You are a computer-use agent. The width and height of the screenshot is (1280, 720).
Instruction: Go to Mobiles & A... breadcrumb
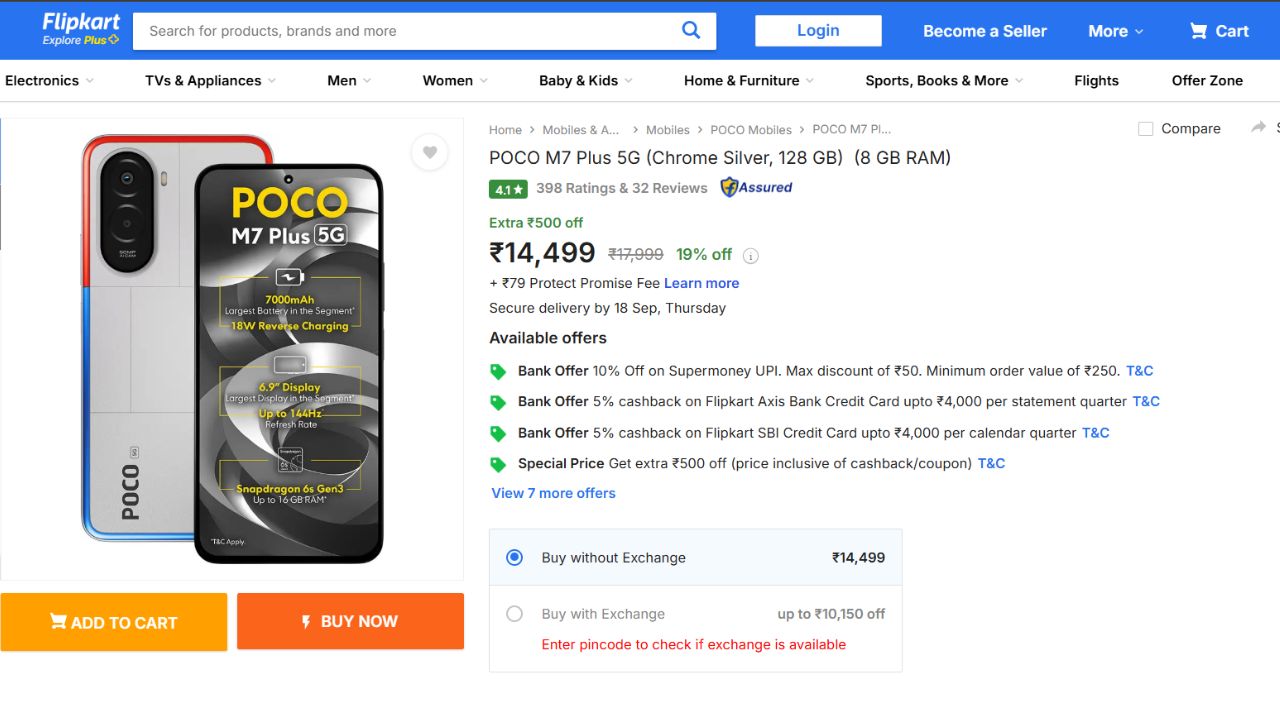[581, 130]
